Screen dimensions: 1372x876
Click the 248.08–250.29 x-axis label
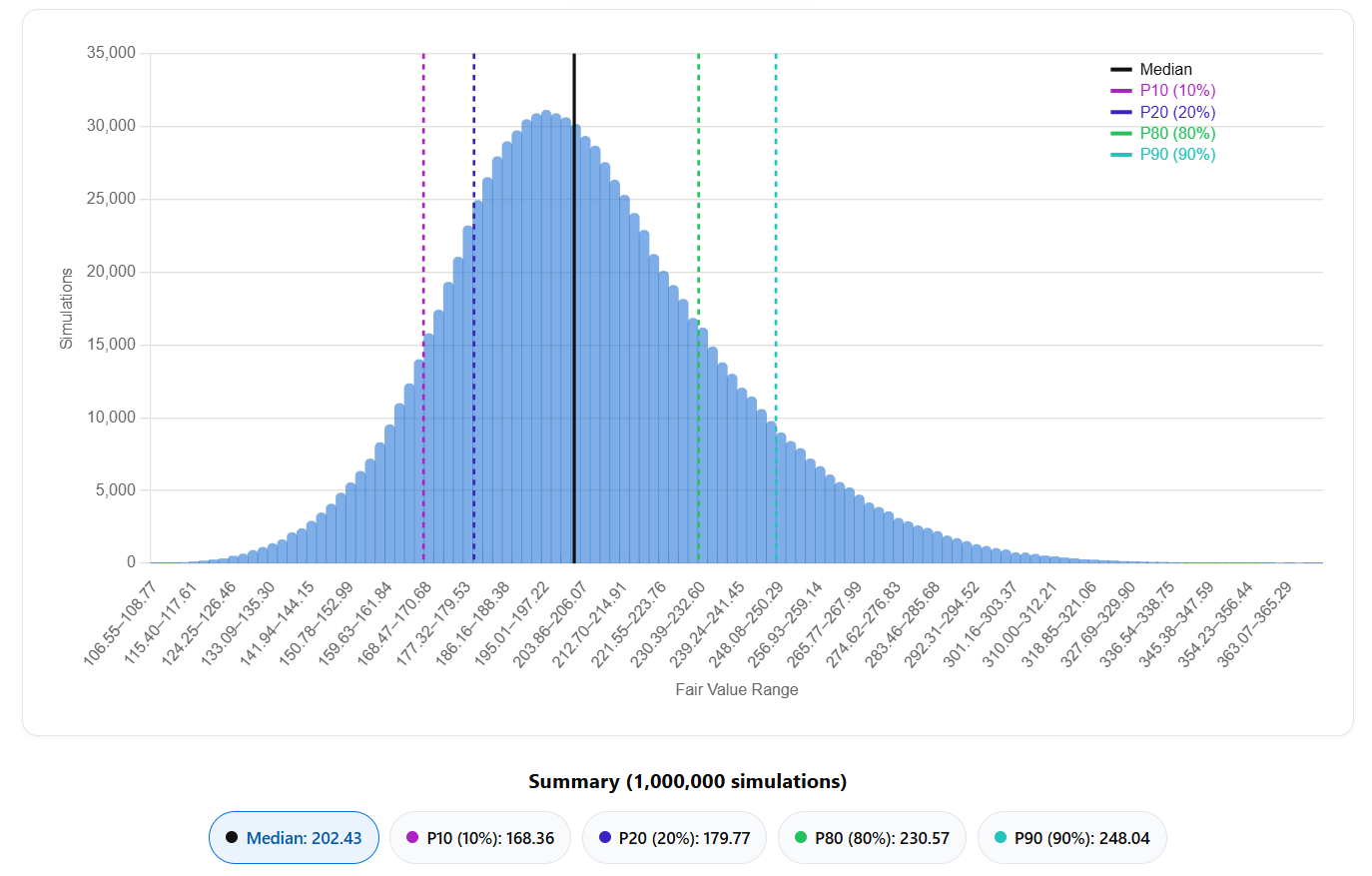[747, 623]
